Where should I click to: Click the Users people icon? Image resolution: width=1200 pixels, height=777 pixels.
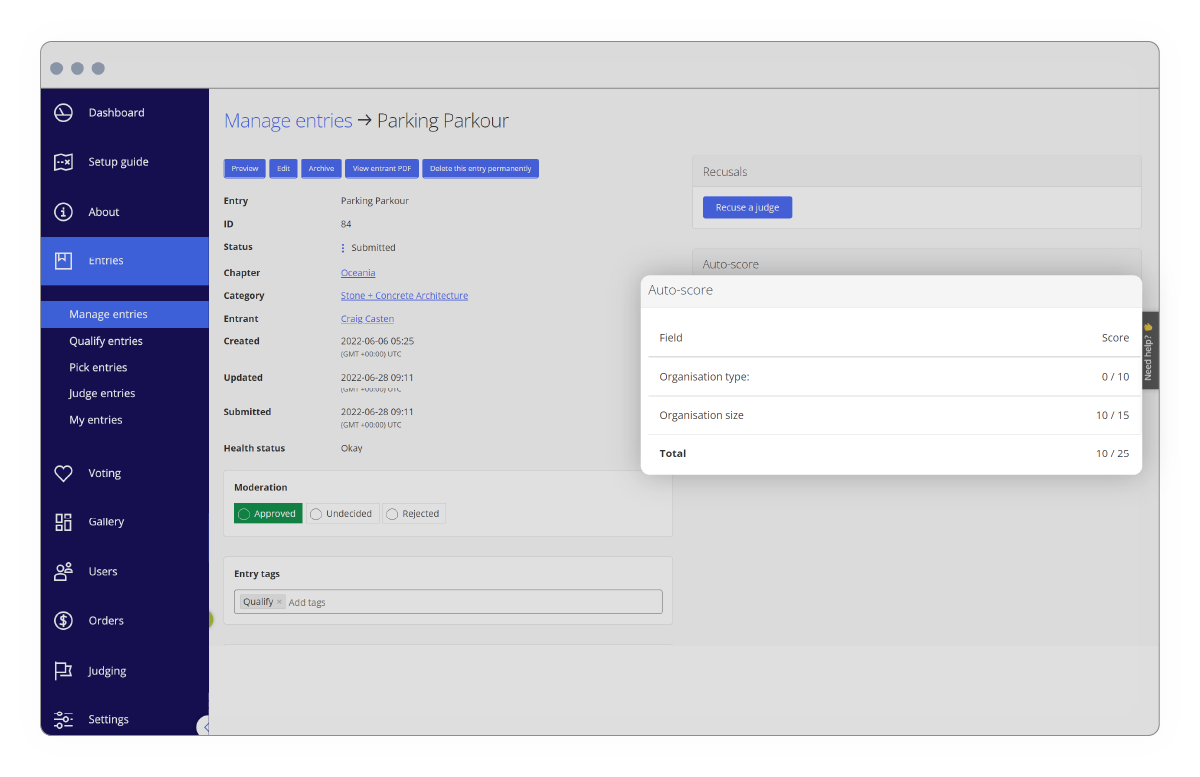pyautogui.click(x=63, y=572)
